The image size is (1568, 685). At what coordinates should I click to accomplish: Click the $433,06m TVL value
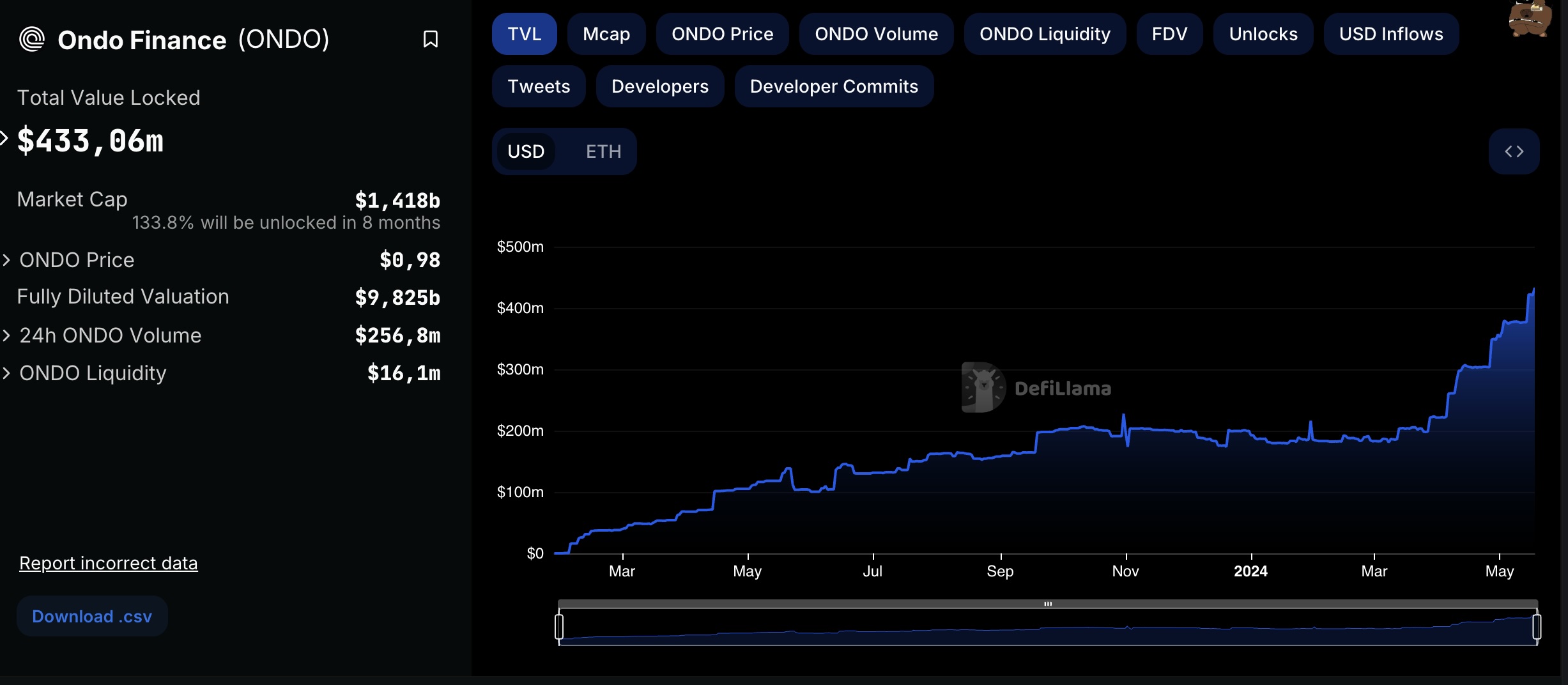pyautogui.click(x=90, y=141)
